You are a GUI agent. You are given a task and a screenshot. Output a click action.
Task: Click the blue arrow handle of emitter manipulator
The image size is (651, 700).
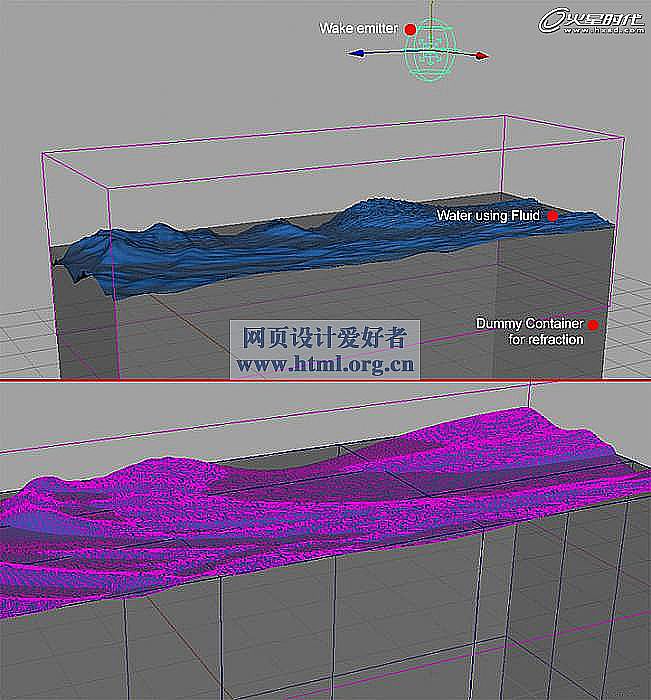click(x=356, y=54)
